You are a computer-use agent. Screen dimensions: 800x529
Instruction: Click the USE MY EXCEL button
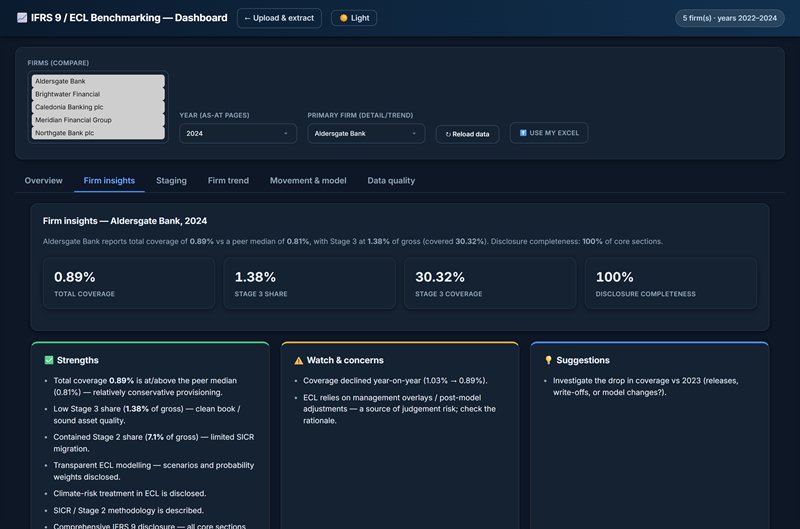(x=549, y=133)
